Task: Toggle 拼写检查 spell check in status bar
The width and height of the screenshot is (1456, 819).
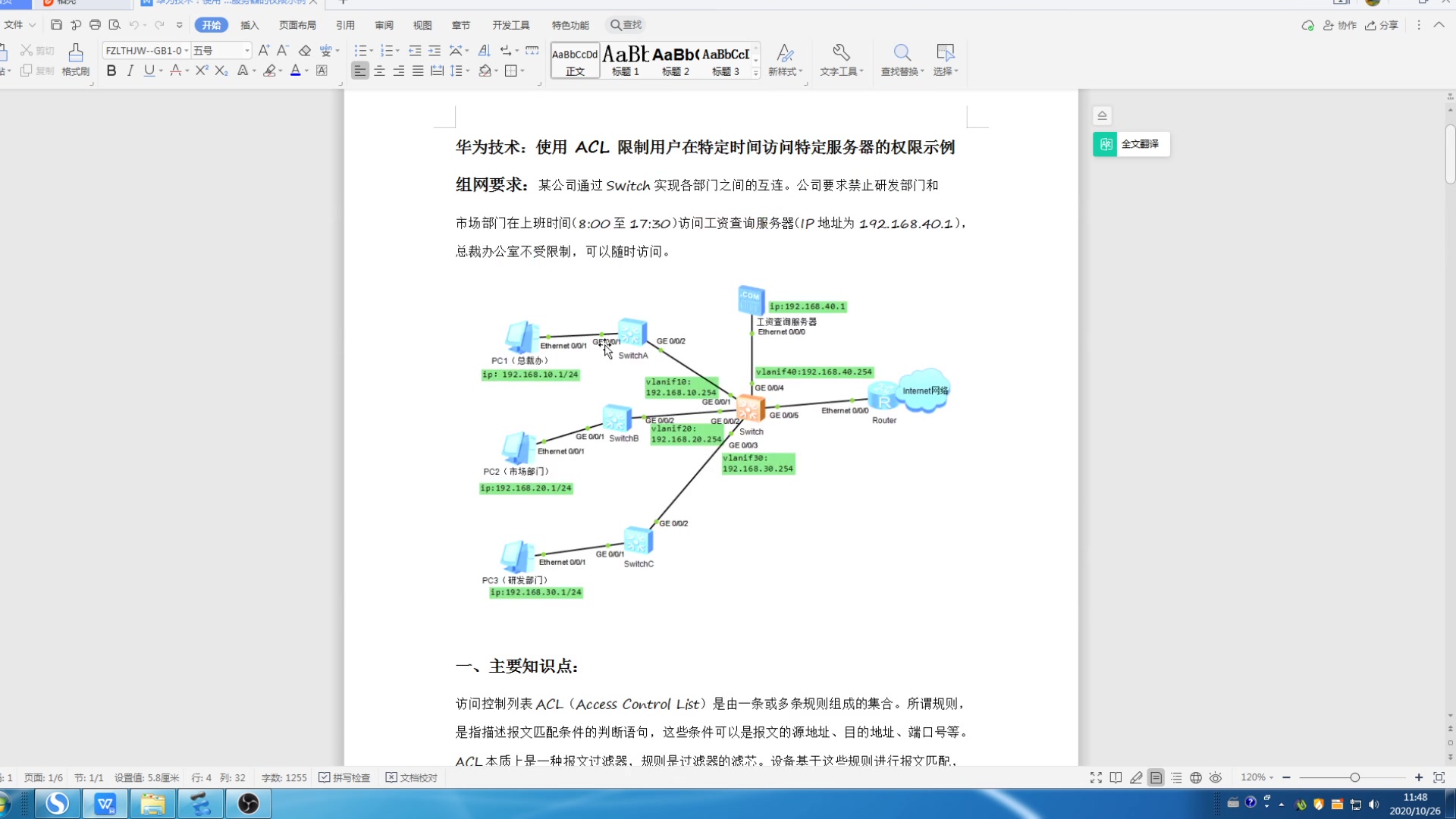Action: (345, 777)
